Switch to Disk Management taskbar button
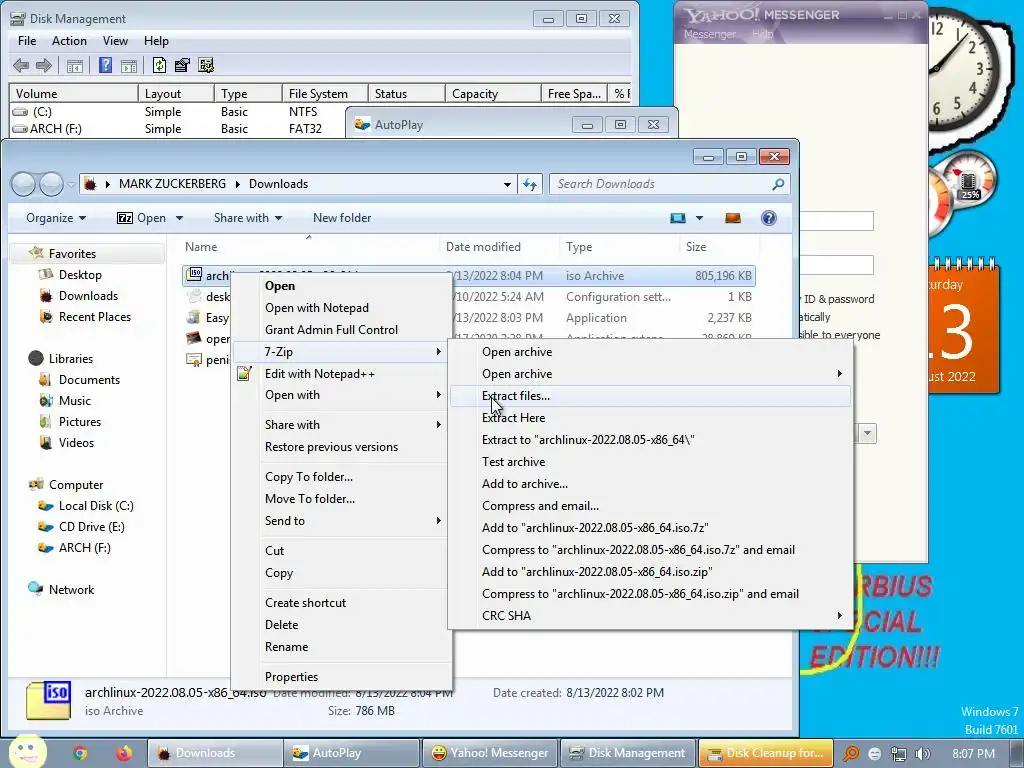 [x=628, y=753]
